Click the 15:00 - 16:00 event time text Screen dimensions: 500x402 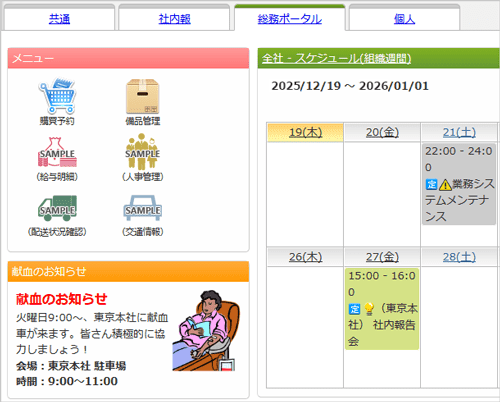pos(382,284)
